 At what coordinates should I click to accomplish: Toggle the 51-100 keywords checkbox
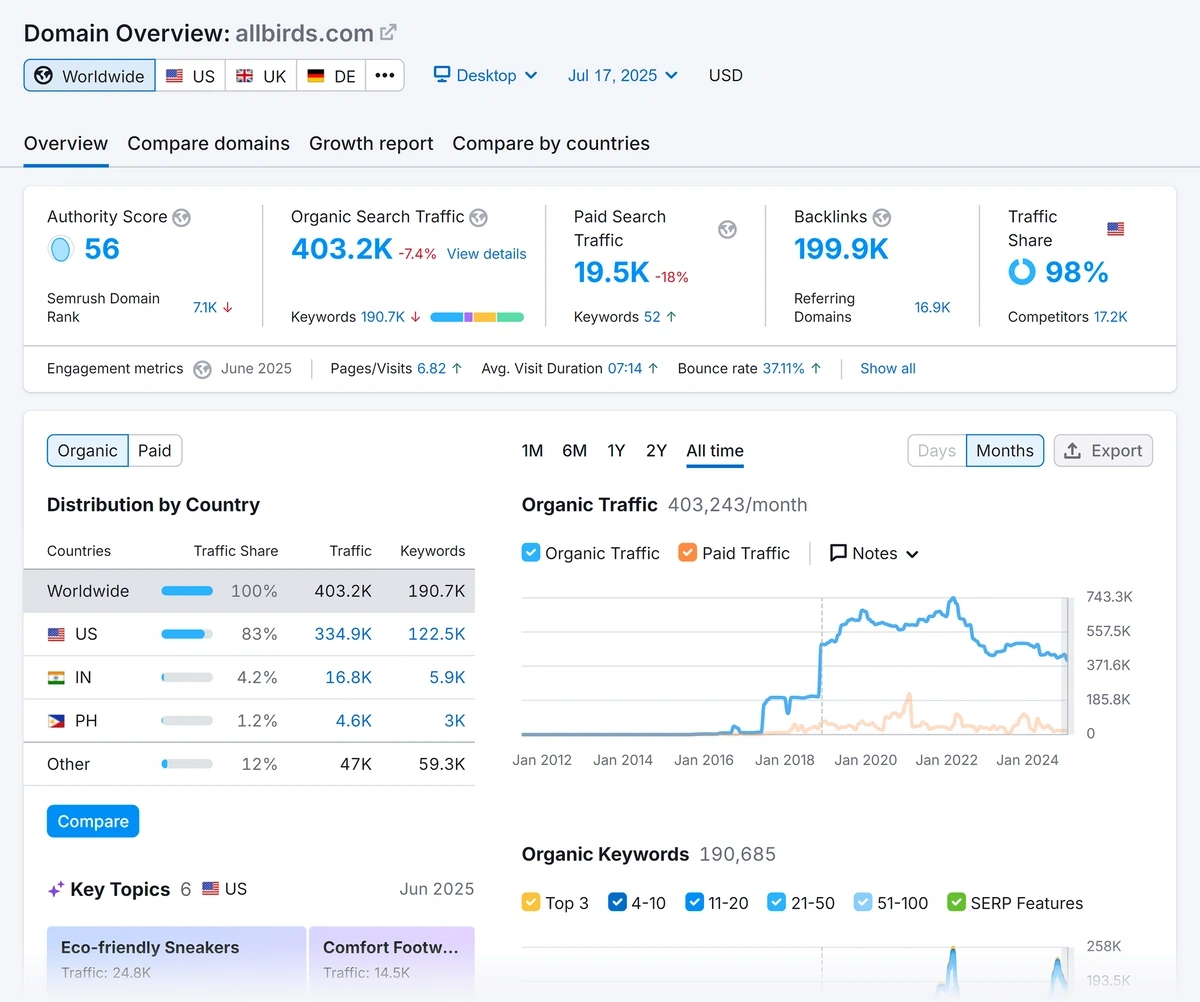tap(863, 902)
